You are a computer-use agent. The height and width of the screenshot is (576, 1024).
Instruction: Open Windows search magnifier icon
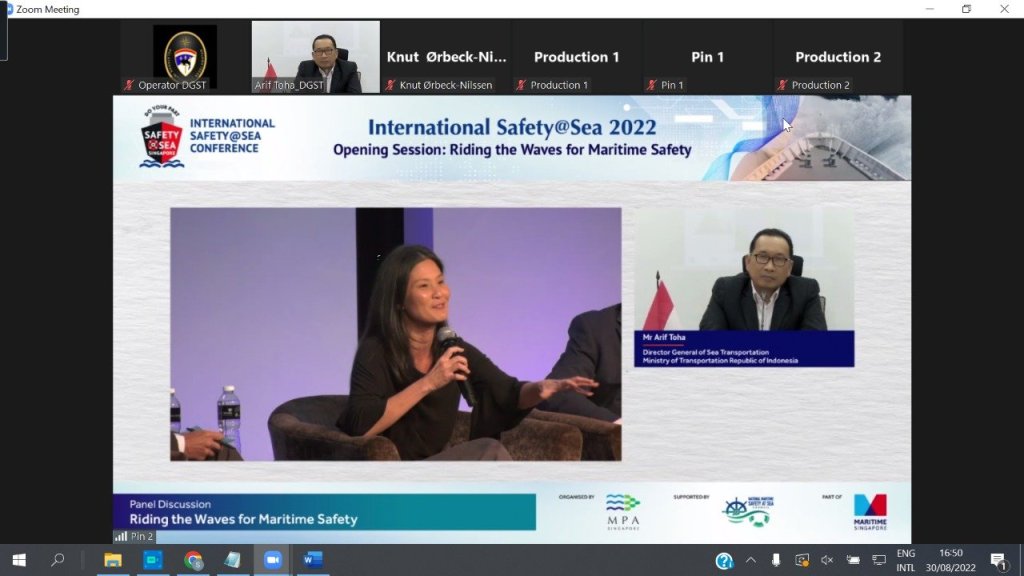tap(58, 560)
